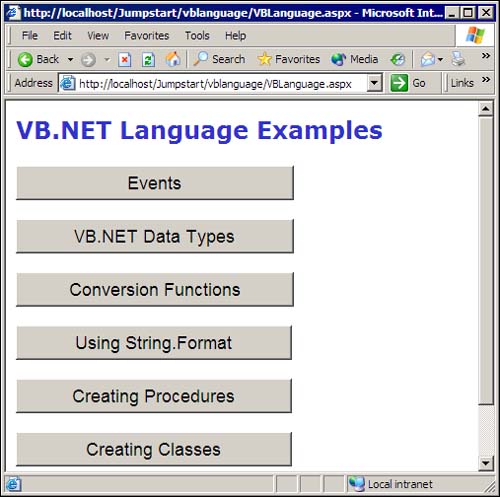The height and width of the screenshot is (497, 500).
Task: Open the History icon in toolbar
Action: point(398,60)
